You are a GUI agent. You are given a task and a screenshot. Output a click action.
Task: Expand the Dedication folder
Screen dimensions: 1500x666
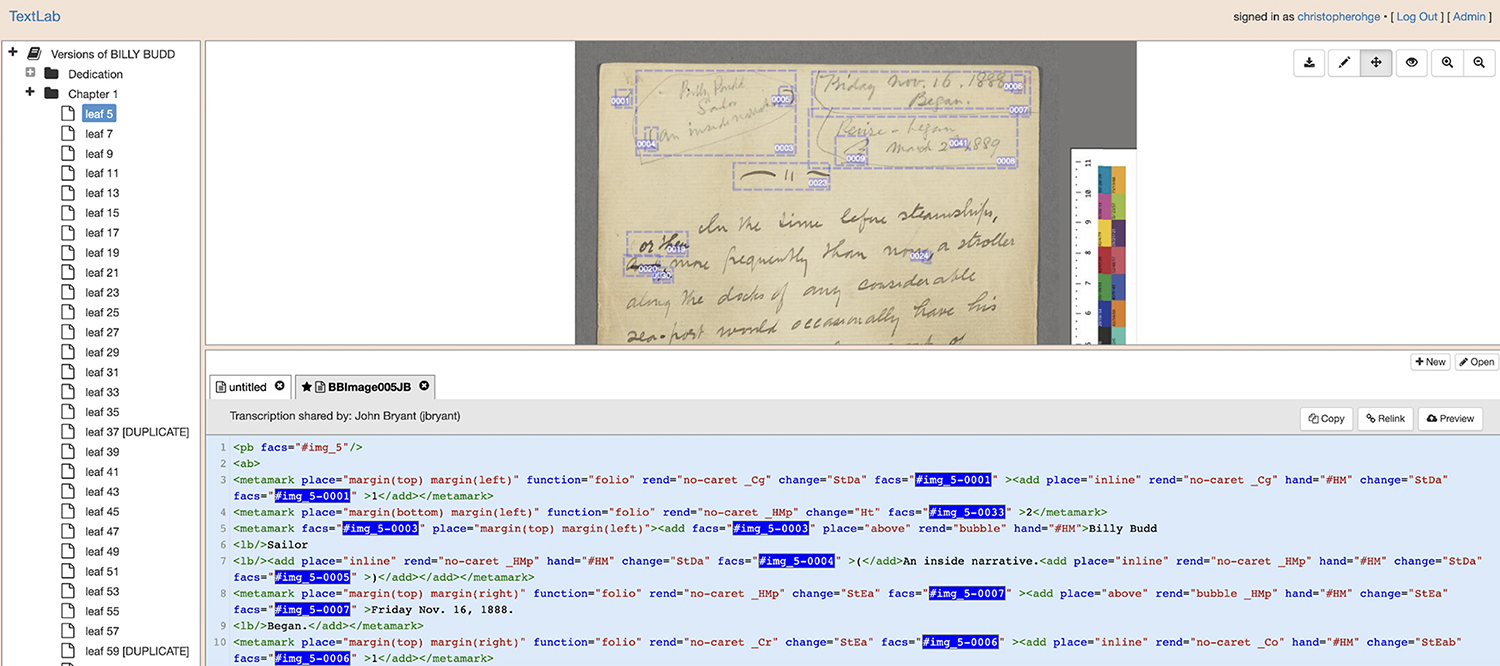click(x=30, y=73)
